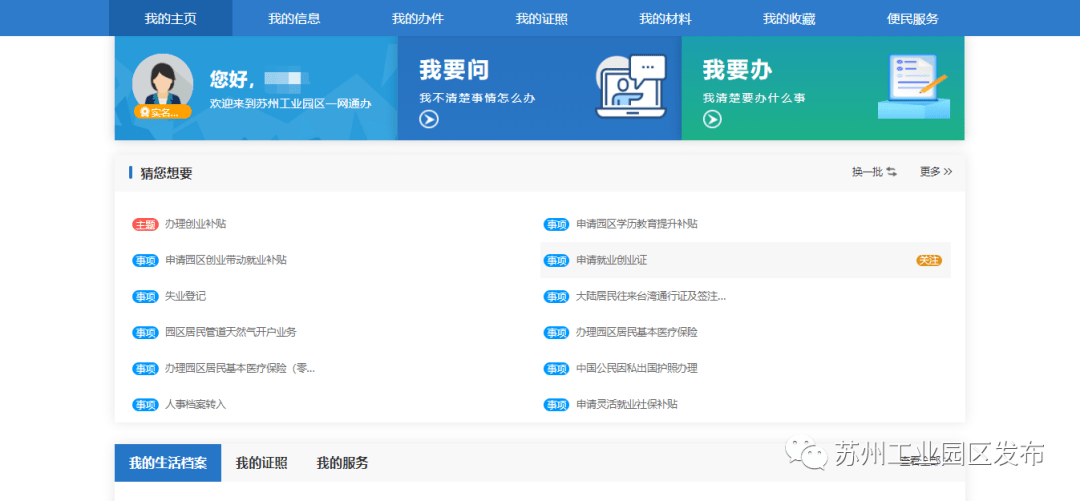Open 申请灵活就业社保补贴 link
Screen dimensions: 1080x501
pyautogui.click(x=627, y=404)
